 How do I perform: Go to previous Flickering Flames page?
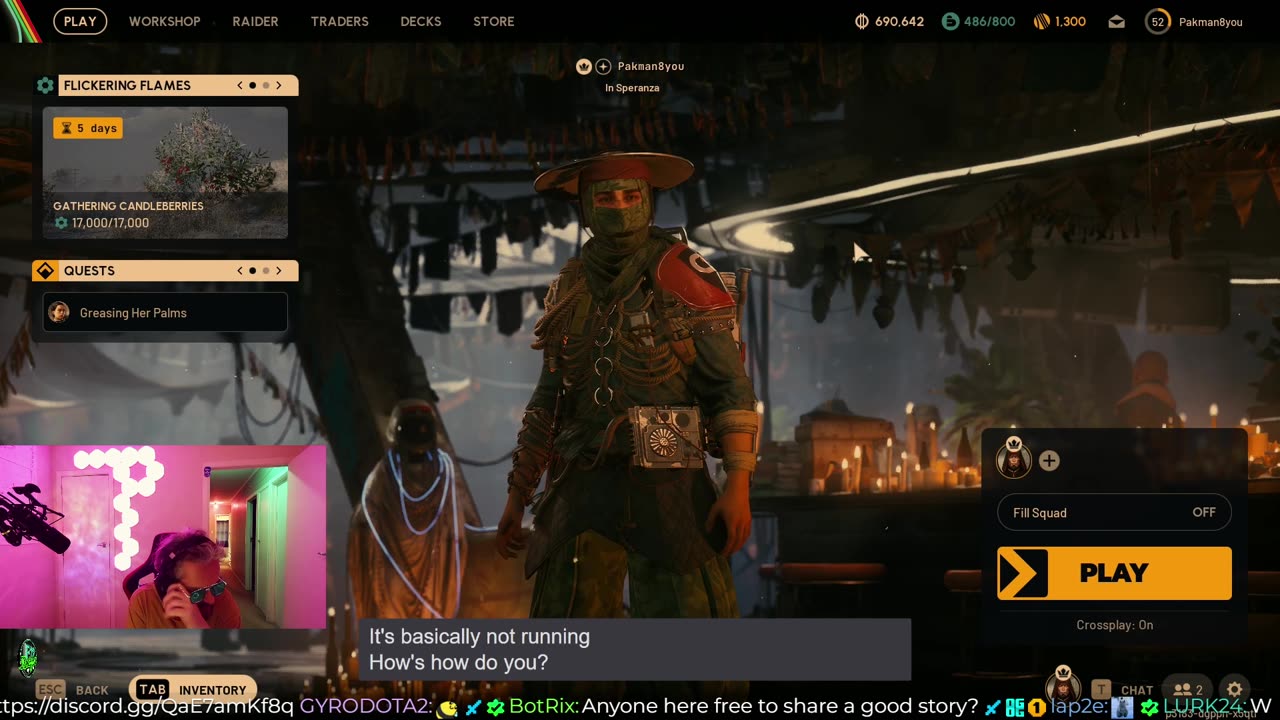tap(240, 85)
